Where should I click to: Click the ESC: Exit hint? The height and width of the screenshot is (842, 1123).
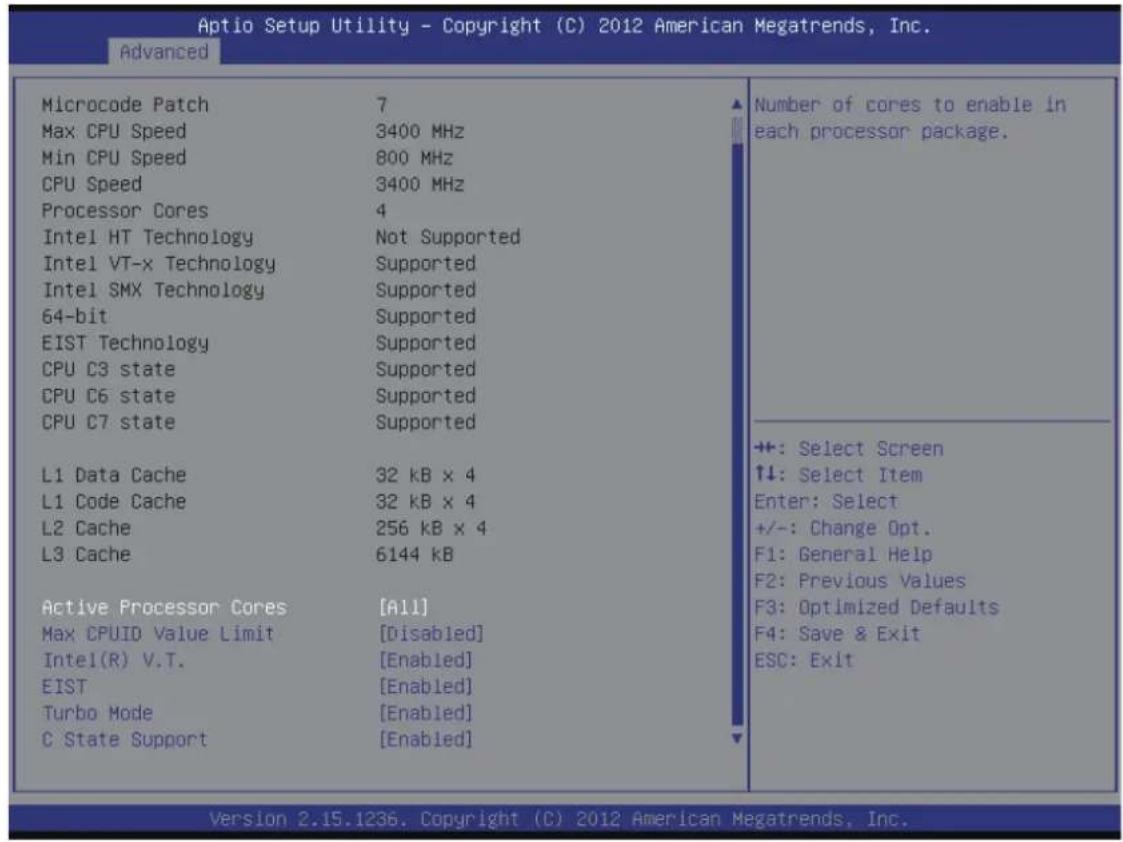tap(804, 661)
